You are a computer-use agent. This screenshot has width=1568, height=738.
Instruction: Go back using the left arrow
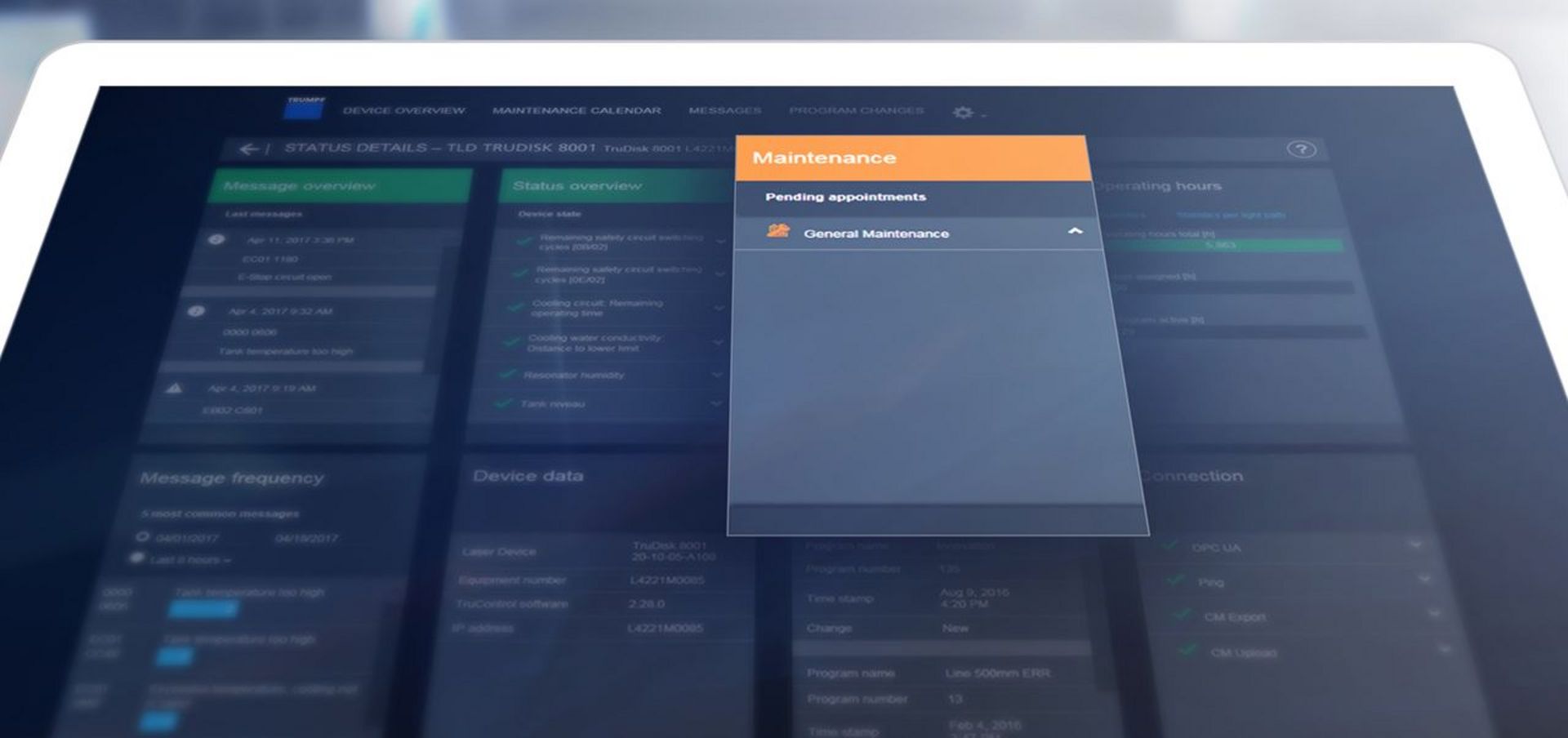coord(249,149)
